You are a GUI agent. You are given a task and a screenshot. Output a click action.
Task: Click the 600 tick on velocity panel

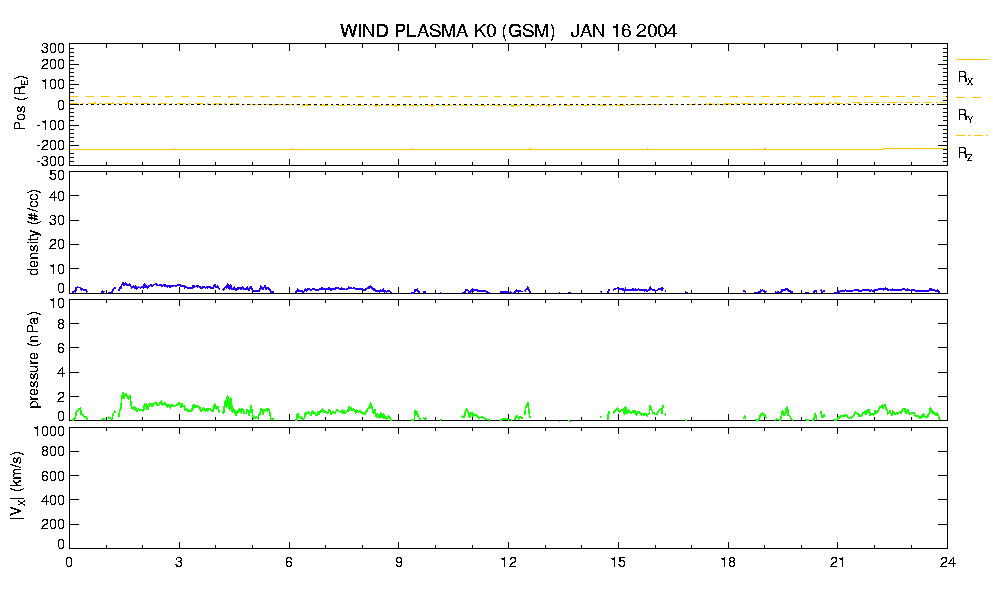(53, 476)
